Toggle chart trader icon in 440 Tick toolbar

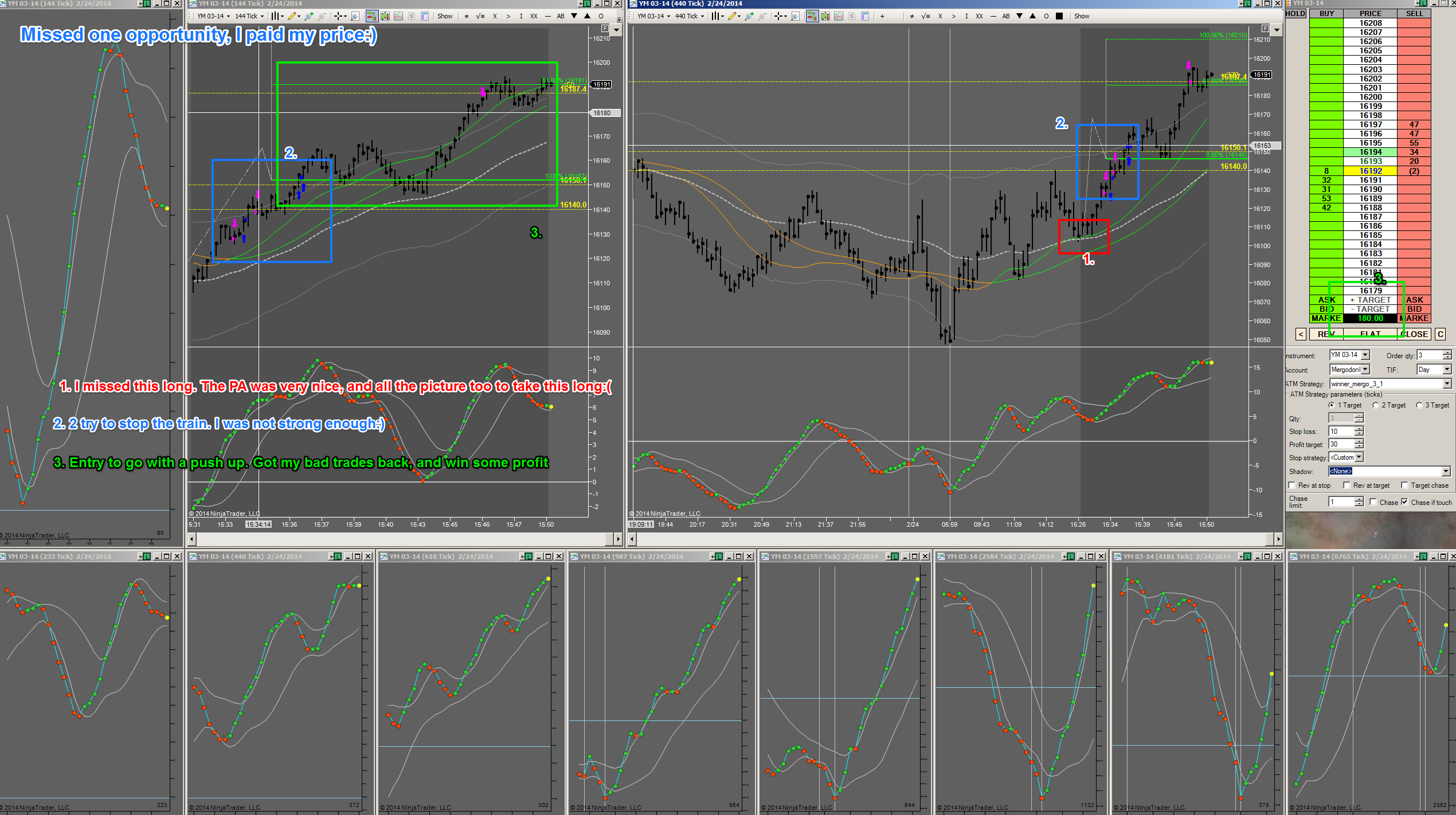coord(812,16)
